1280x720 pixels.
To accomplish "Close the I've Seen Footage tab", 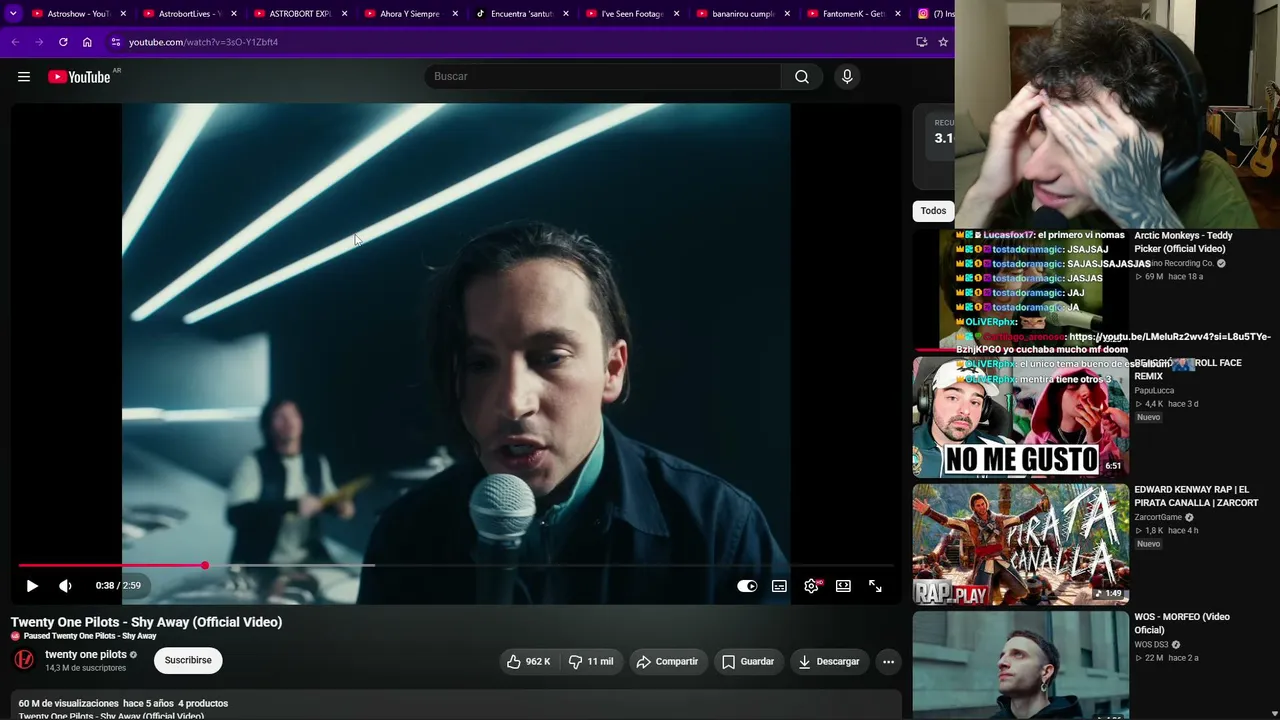I will coord(676,14).
